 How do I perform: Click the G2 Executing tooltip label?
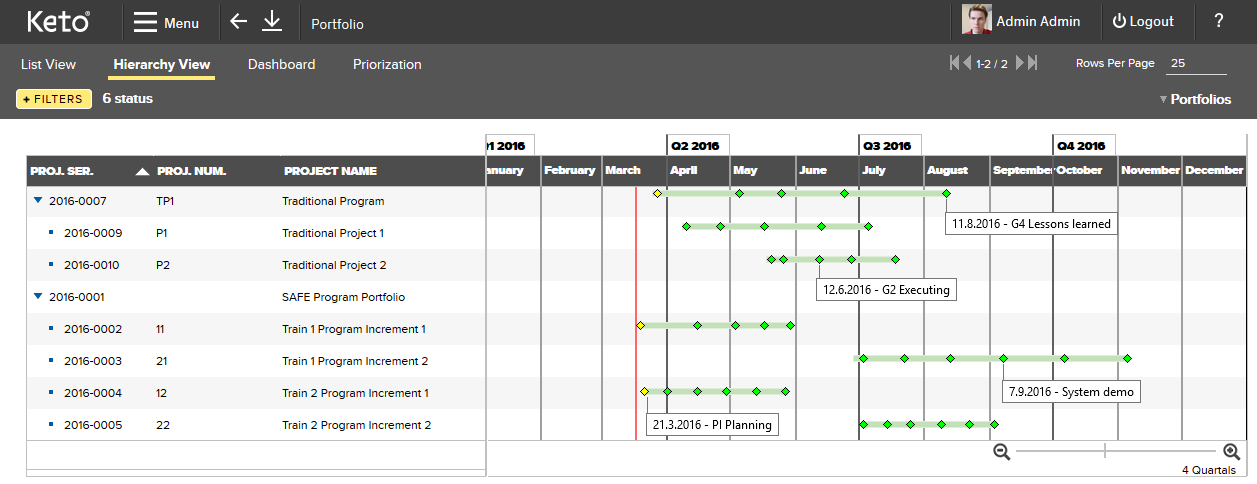886,290
